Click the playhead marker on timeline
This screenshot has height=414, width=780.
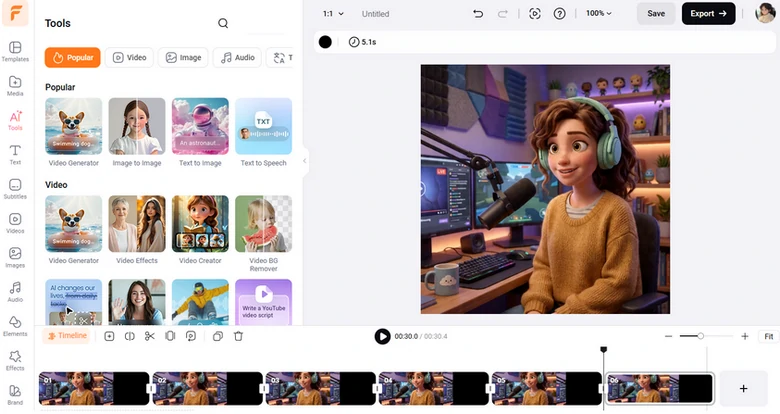click(x=603, y=350)
